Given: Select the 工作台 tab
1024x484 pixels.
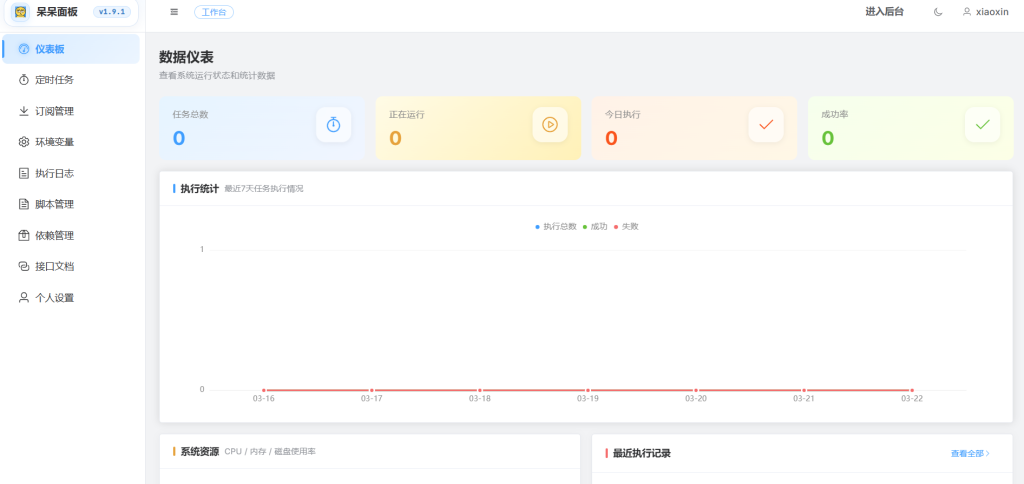Looking at the screenshot, I should pyautogui.click(x=214, y=12).
